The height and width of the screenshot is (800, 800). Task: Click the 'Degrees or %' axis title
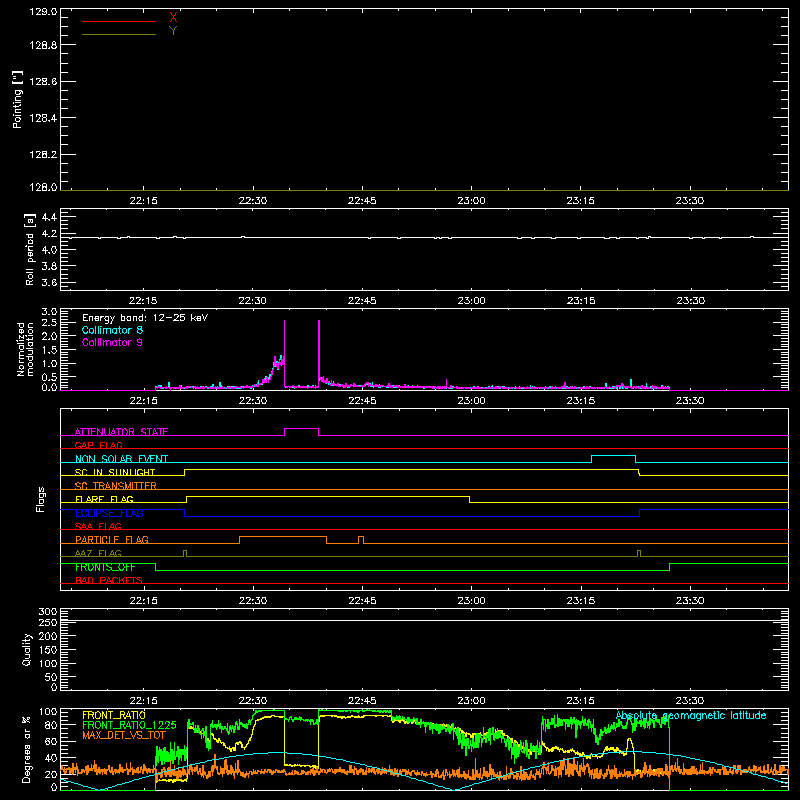pos(26,749)
